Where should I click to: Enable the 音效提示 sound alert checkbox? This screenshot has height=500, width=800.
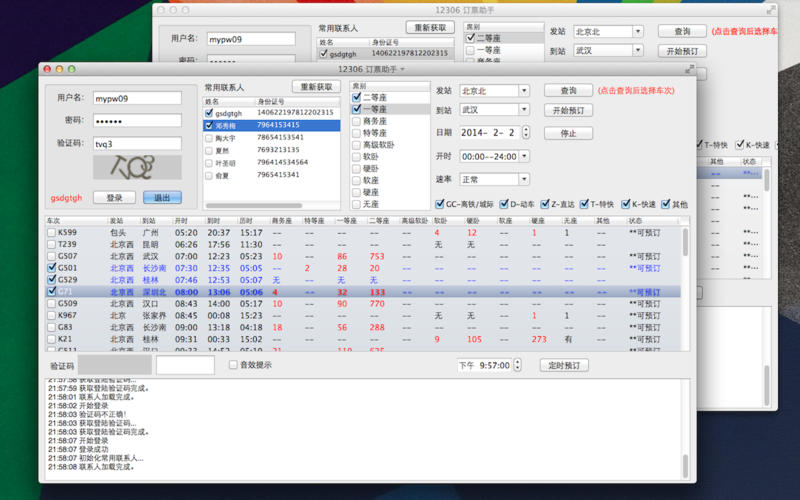pyautogui.click(x=233, y=366)
